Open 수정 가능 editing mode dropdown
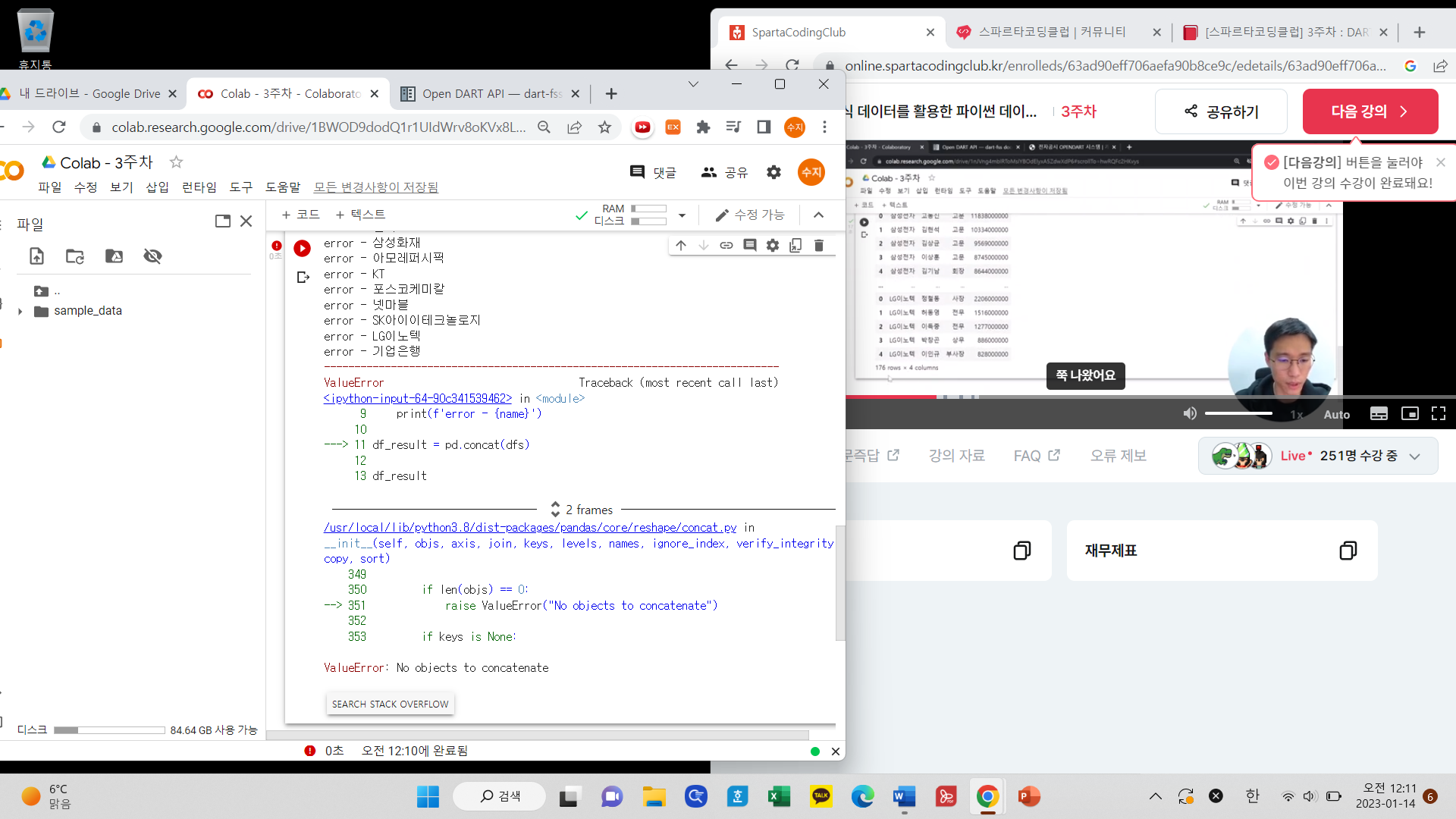1456x819 pixels. tap(749, 215)
